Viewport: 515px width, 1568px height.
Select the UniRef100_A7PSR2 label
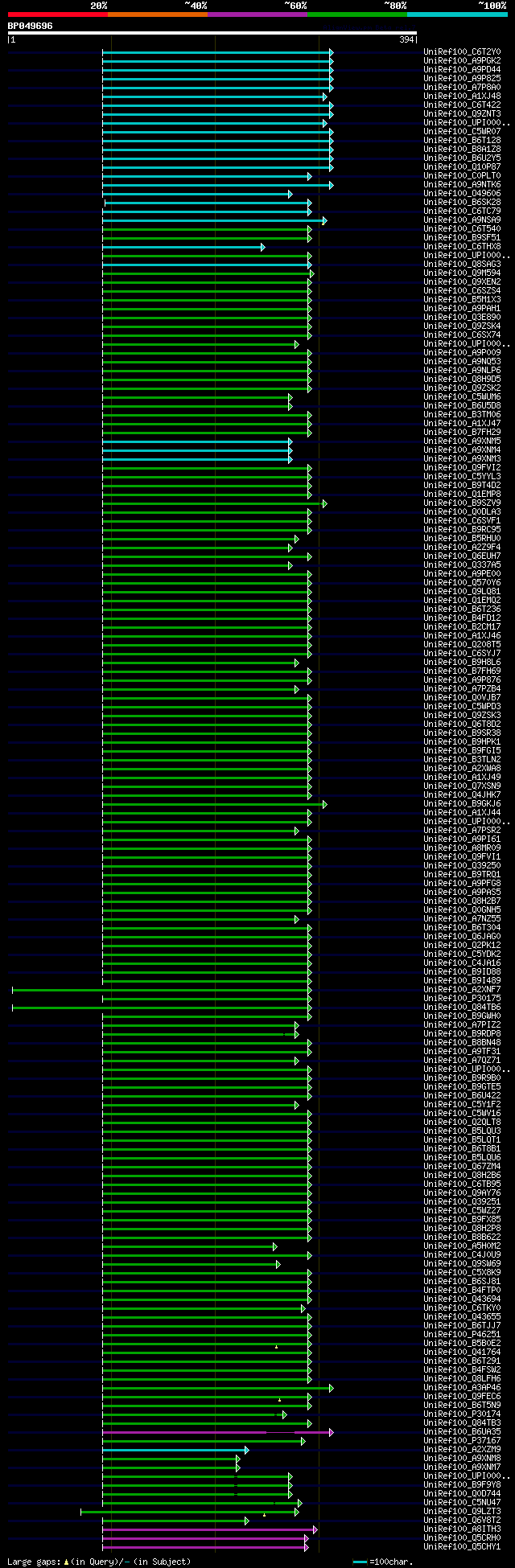pyautogui.click(x=462, y=831)
